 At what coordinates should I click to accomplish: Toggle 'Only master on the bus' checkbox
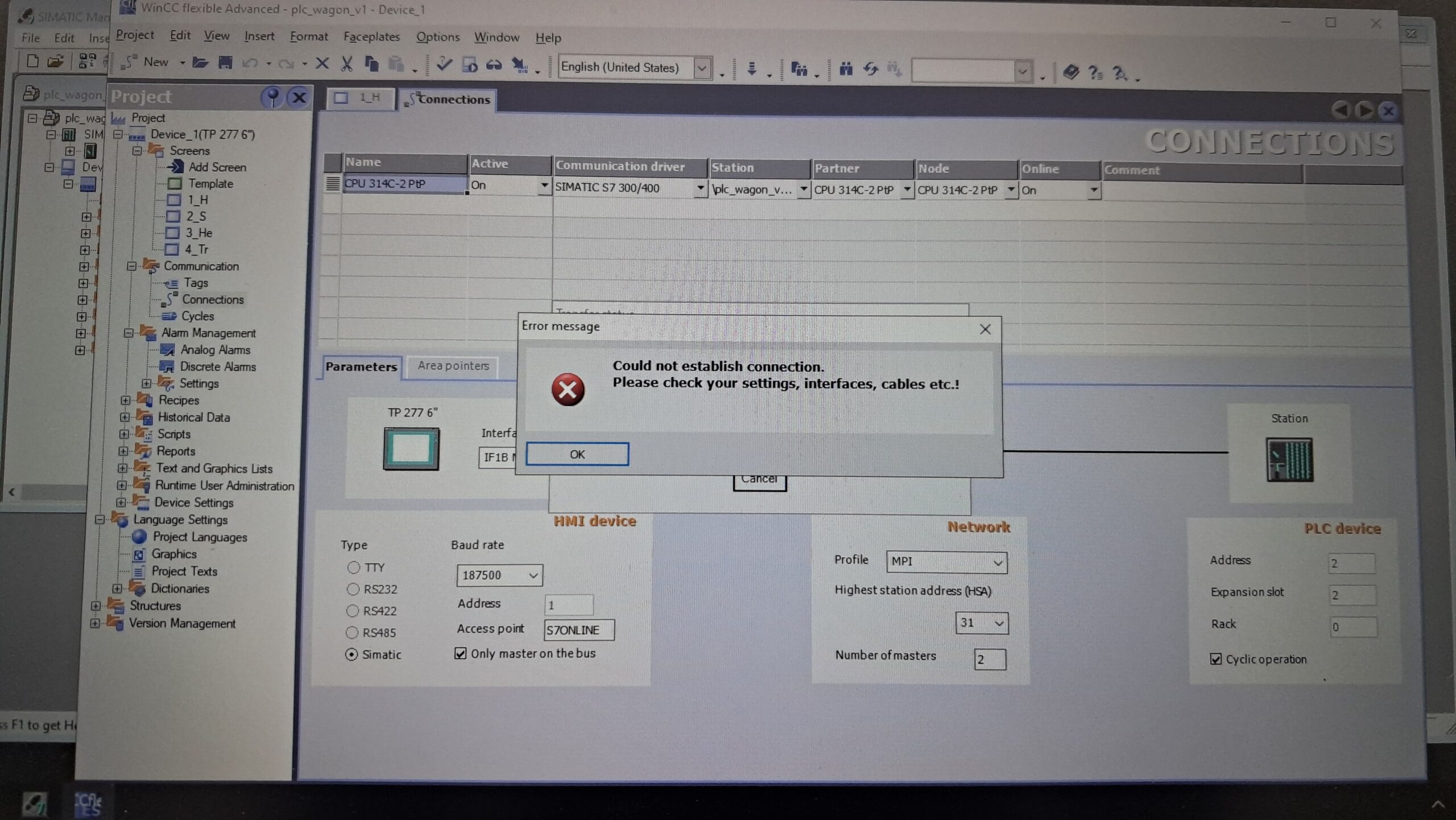tap(460, 653)
